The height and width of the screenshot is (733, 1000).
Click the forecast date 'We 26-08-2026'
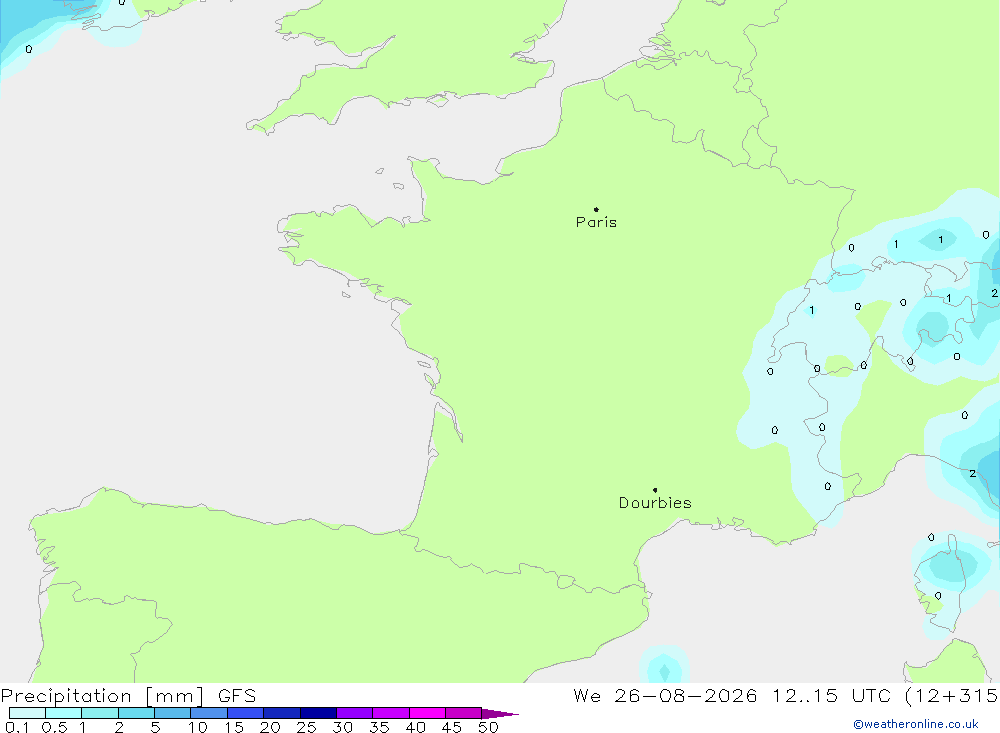click(665, 695)
